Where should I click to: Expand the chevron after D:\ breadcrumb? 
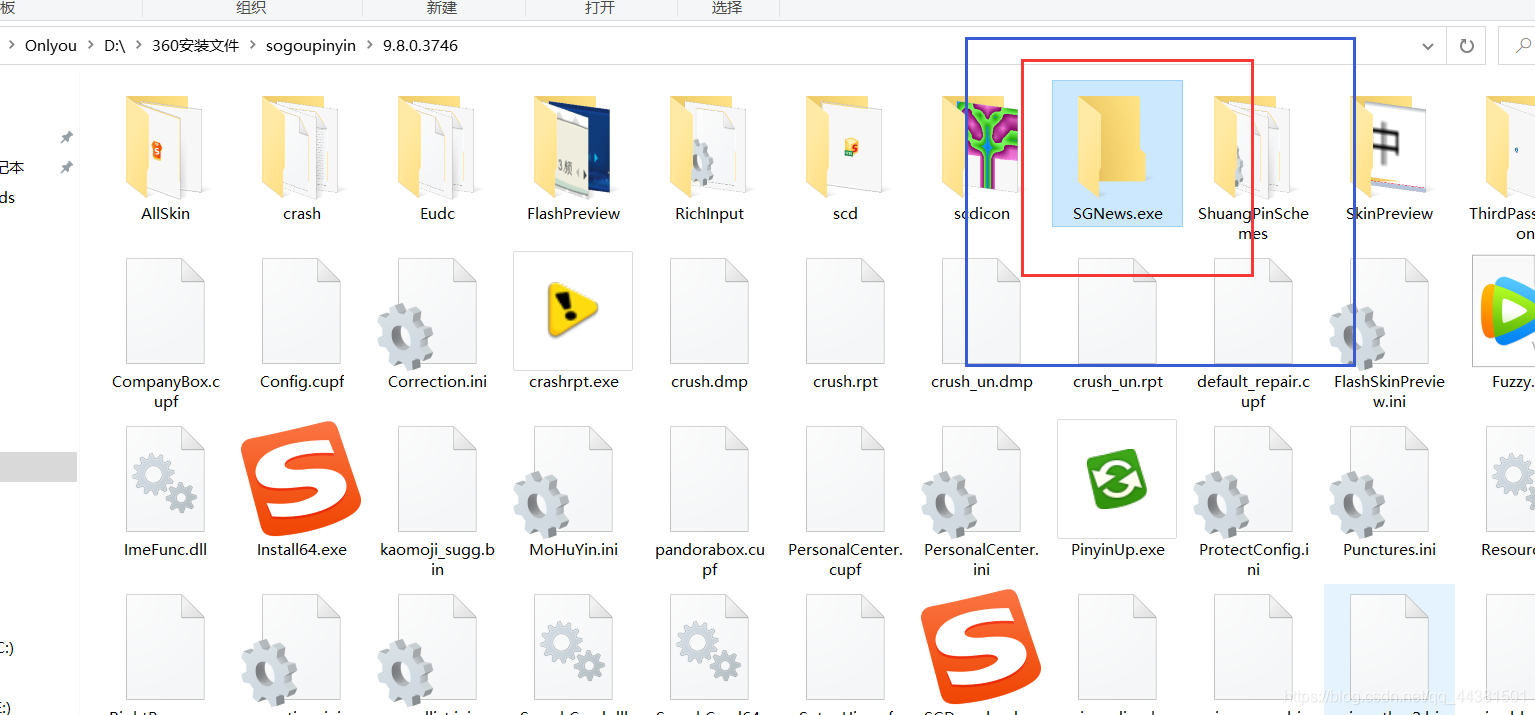pyautogui.click(x=138, y=46)
